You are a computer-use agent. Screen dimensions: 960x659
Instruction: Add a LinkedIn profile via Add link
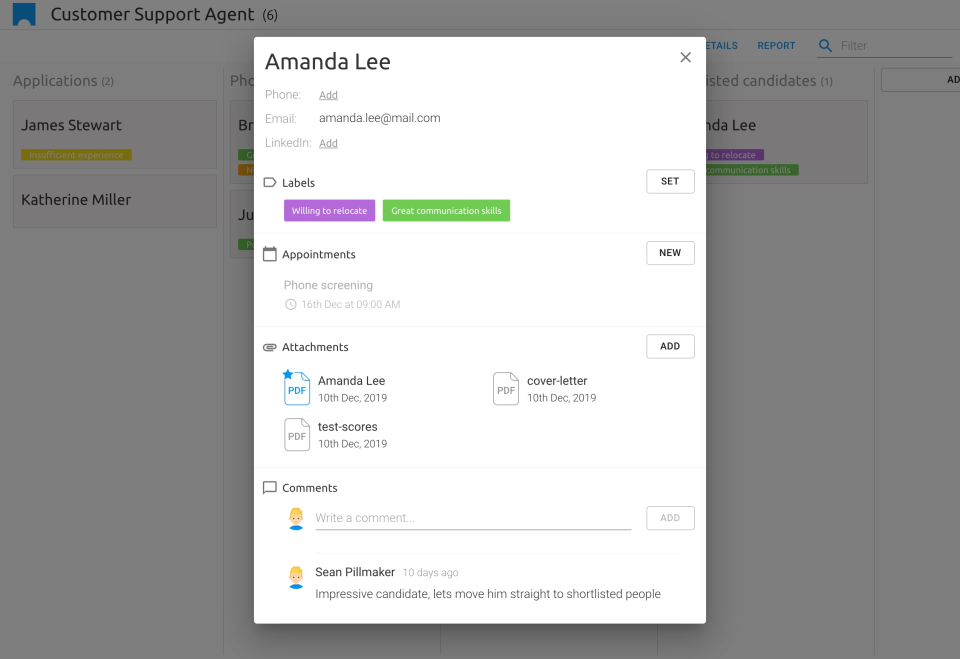[x=328, y=143]
